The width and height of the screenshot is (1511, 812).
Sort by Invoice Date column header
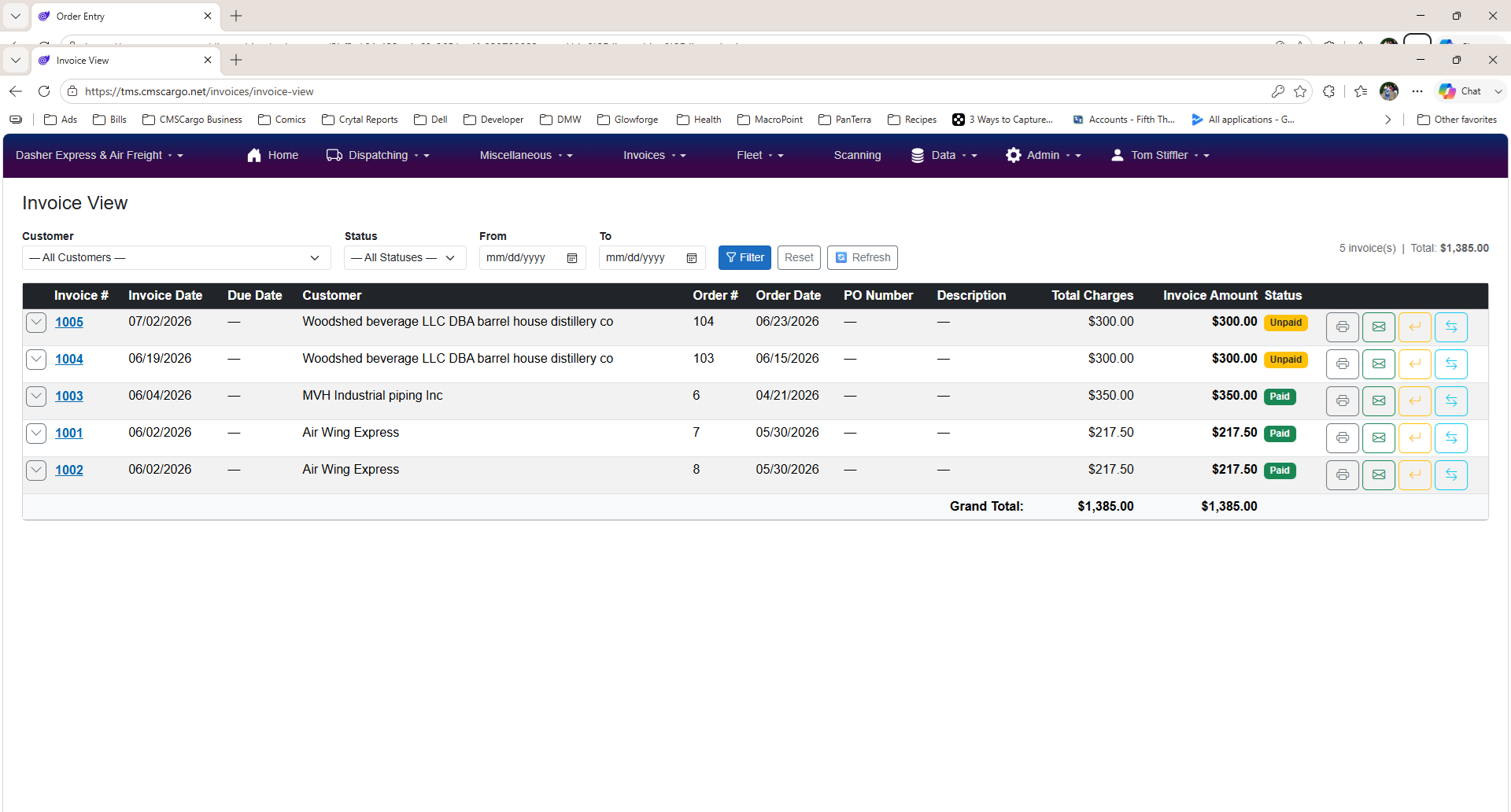point(165,296)
